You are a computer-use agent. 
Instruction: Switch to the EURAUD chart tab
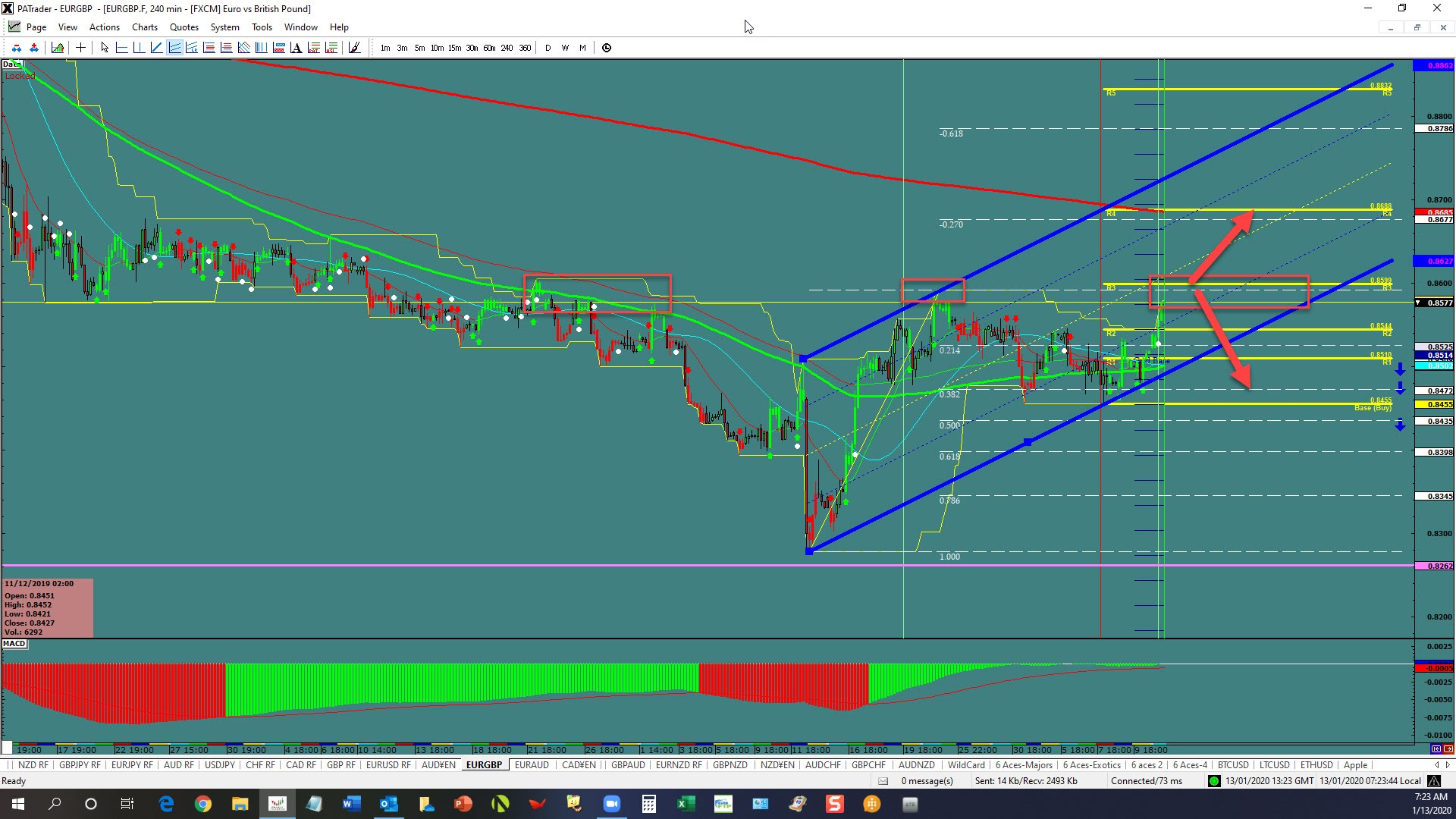point(531,765)
